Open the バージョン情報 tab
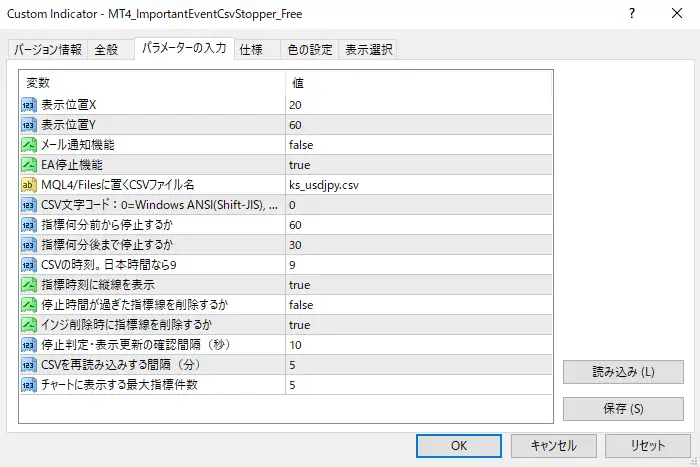Viewport: 700px width, 467px height. pyautogui.click(x=48, y=49)
